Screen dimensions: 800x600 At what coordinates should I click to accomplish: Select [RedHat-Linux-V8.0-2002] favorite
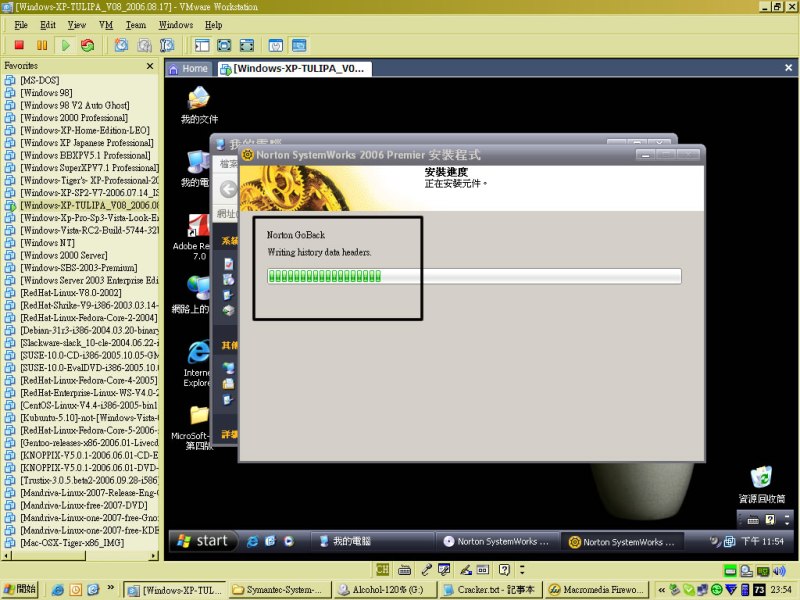71,293
